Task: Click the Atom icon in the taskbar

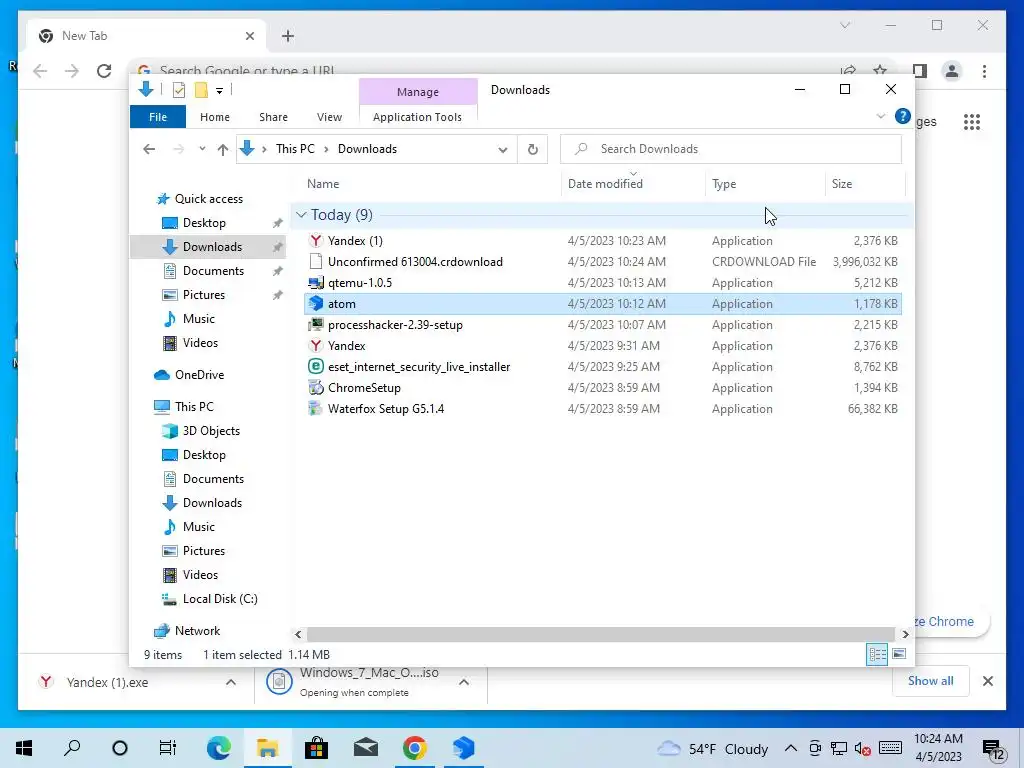Action: (x=464, y=748)
